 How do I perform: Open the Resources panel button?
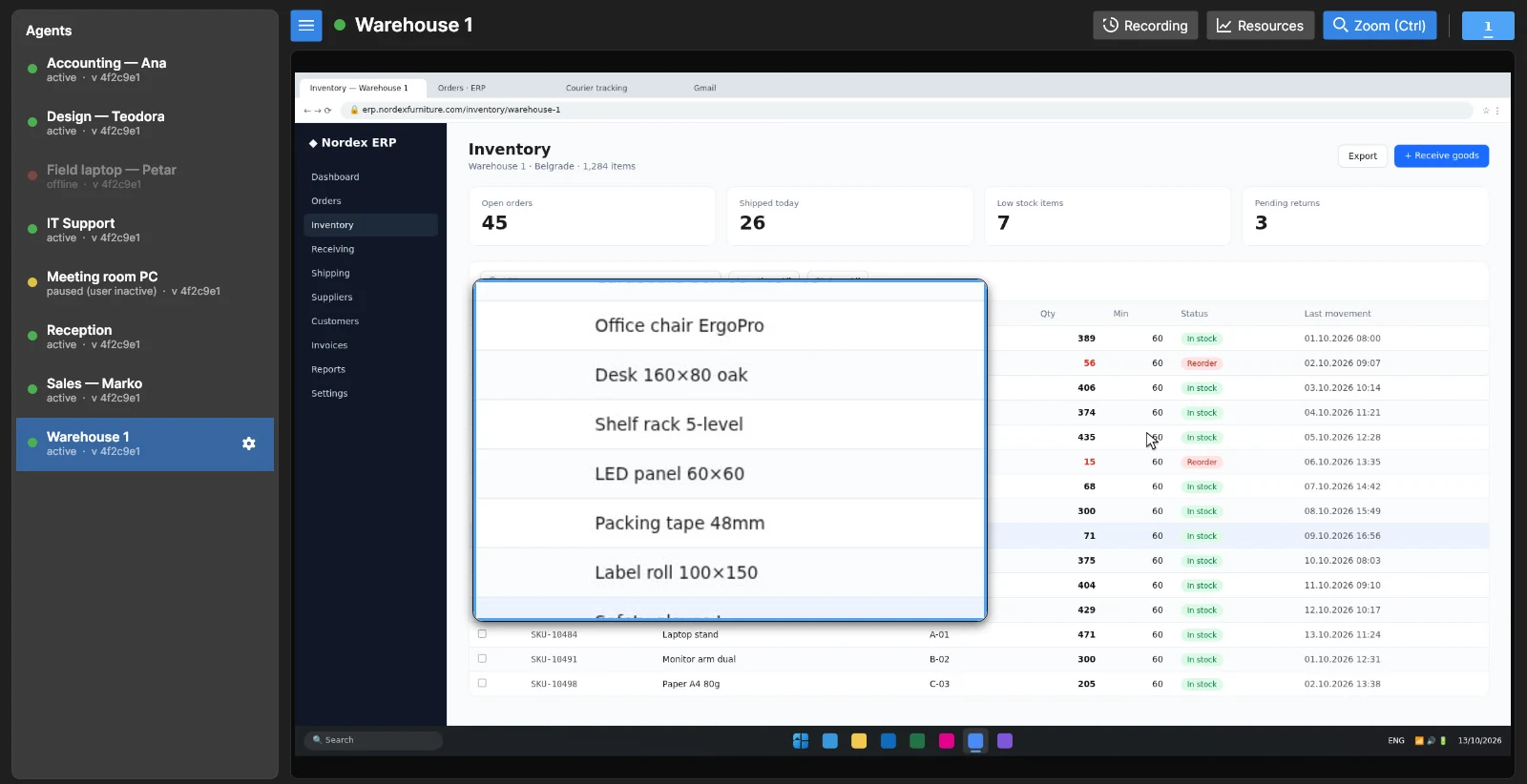pyautogui.click(x=1260, y=26)
